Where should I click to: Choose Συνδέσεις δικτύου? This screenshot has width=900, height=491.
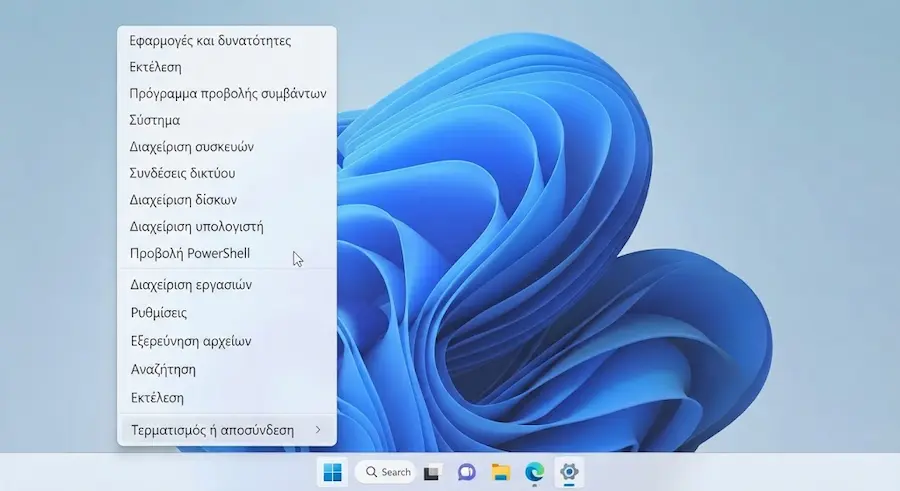pyautogui.click(x=227, y=173)
